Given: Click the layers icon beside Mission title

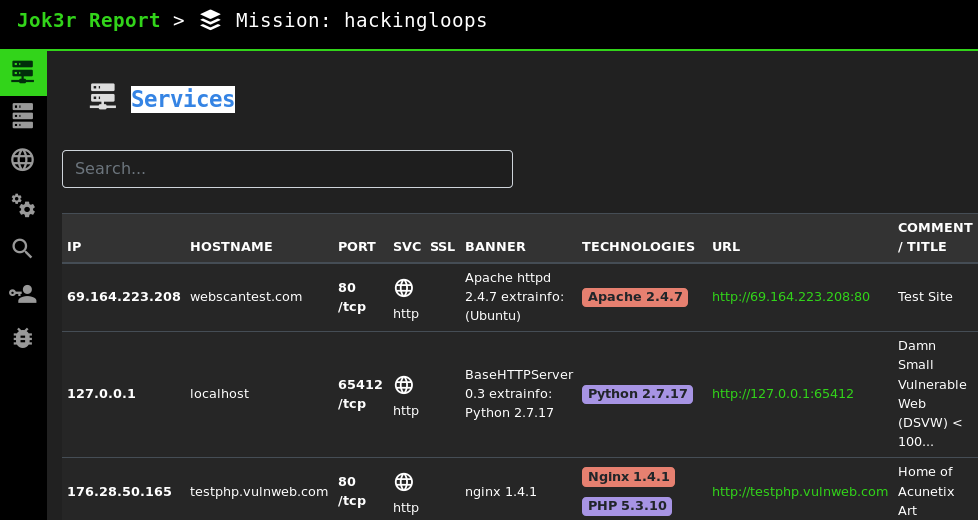Looking at the screenshot, I should 210,20.
